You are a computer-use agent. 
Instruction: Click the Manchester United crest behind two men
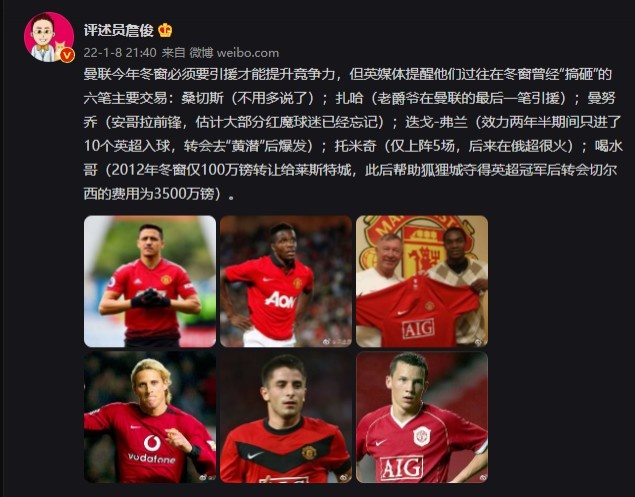(421, 245)
